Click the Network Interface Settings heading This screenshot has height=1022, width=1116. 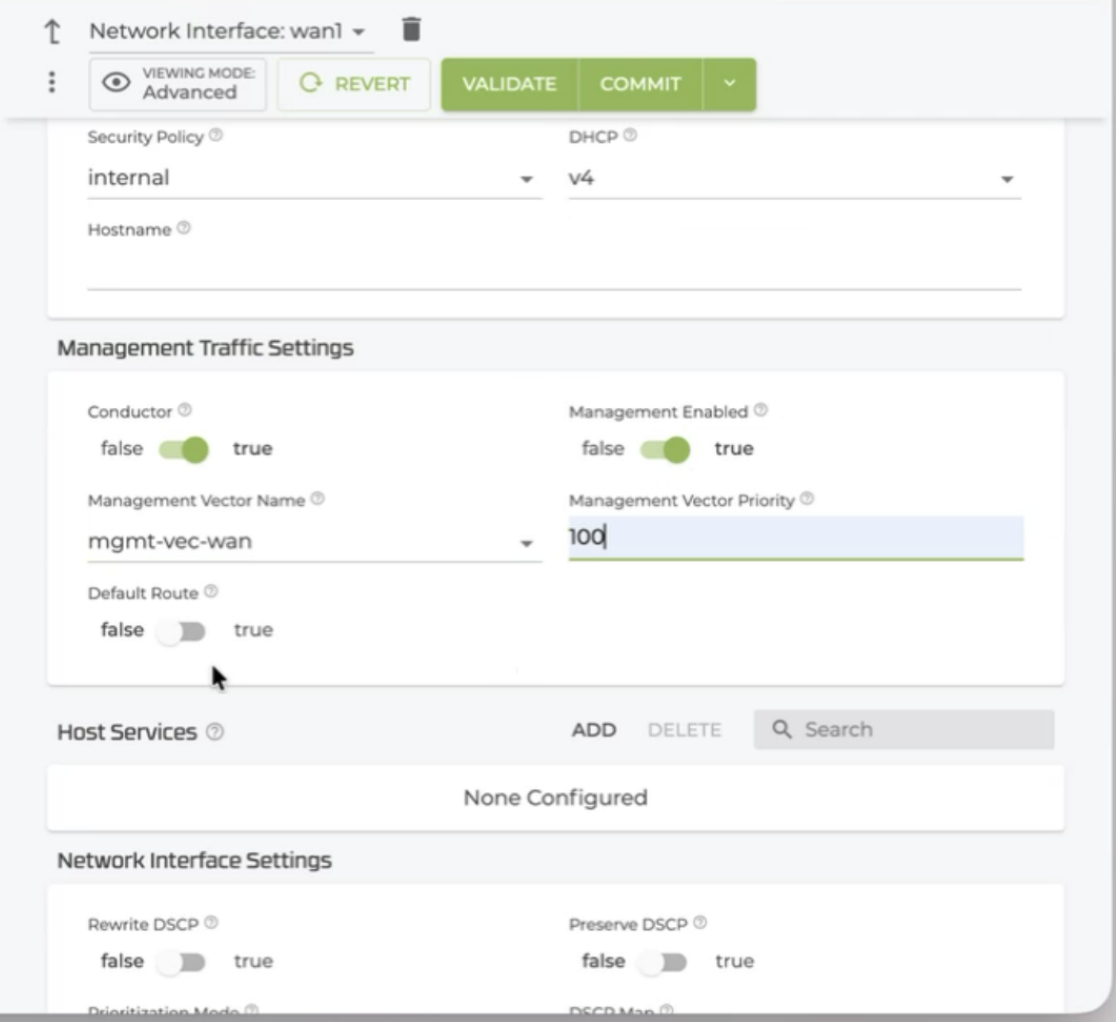pyautogui.click(x=194, y=860)
